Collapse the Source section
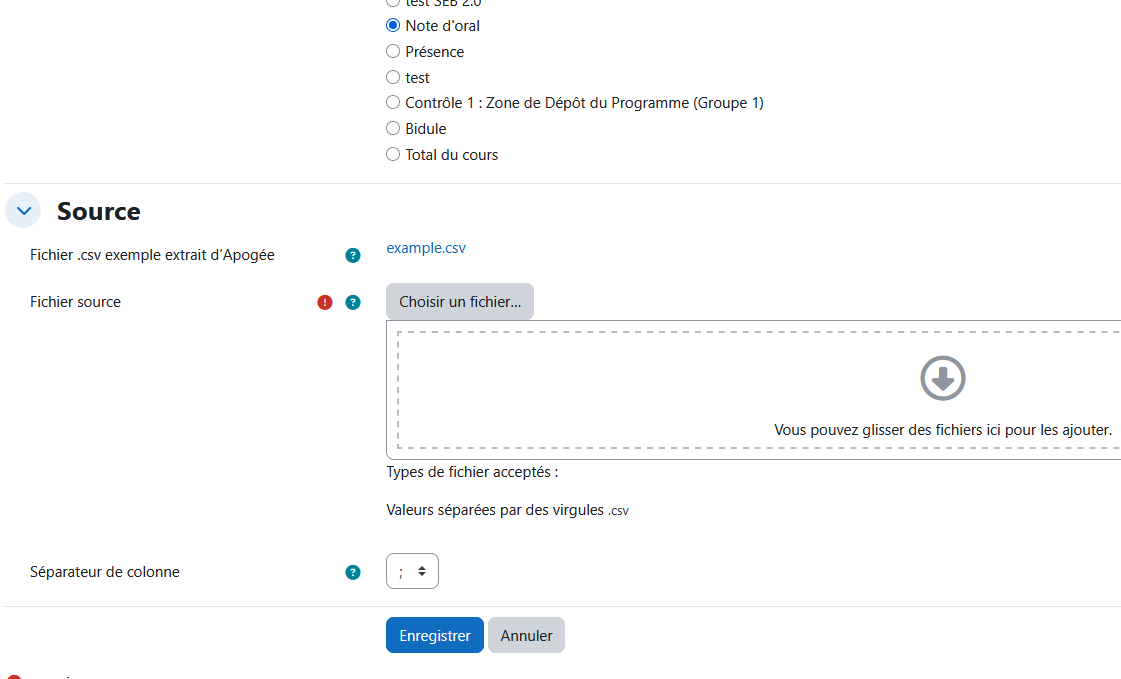This screenshot has width=1121, height=679. [x=22, y=210]
